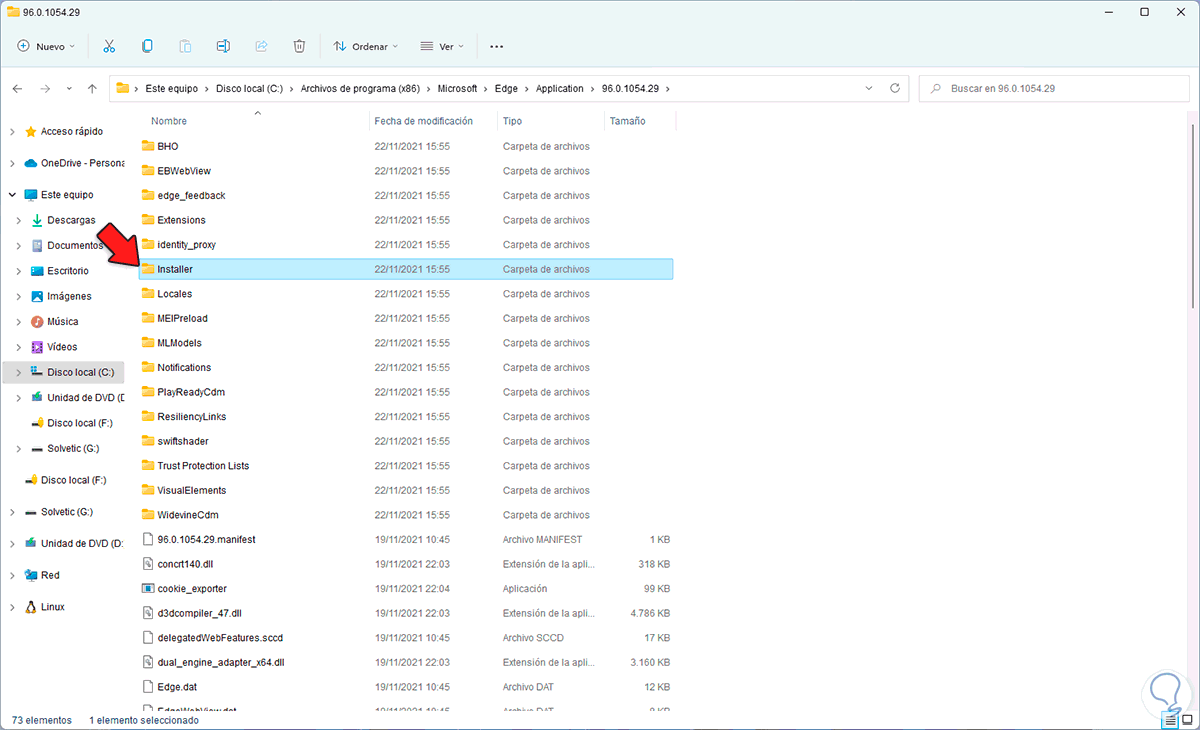Open the Nuevo dropdown button
Image resolution: width=1200 pixels, height=730 pixels.
tap(47, 46)
